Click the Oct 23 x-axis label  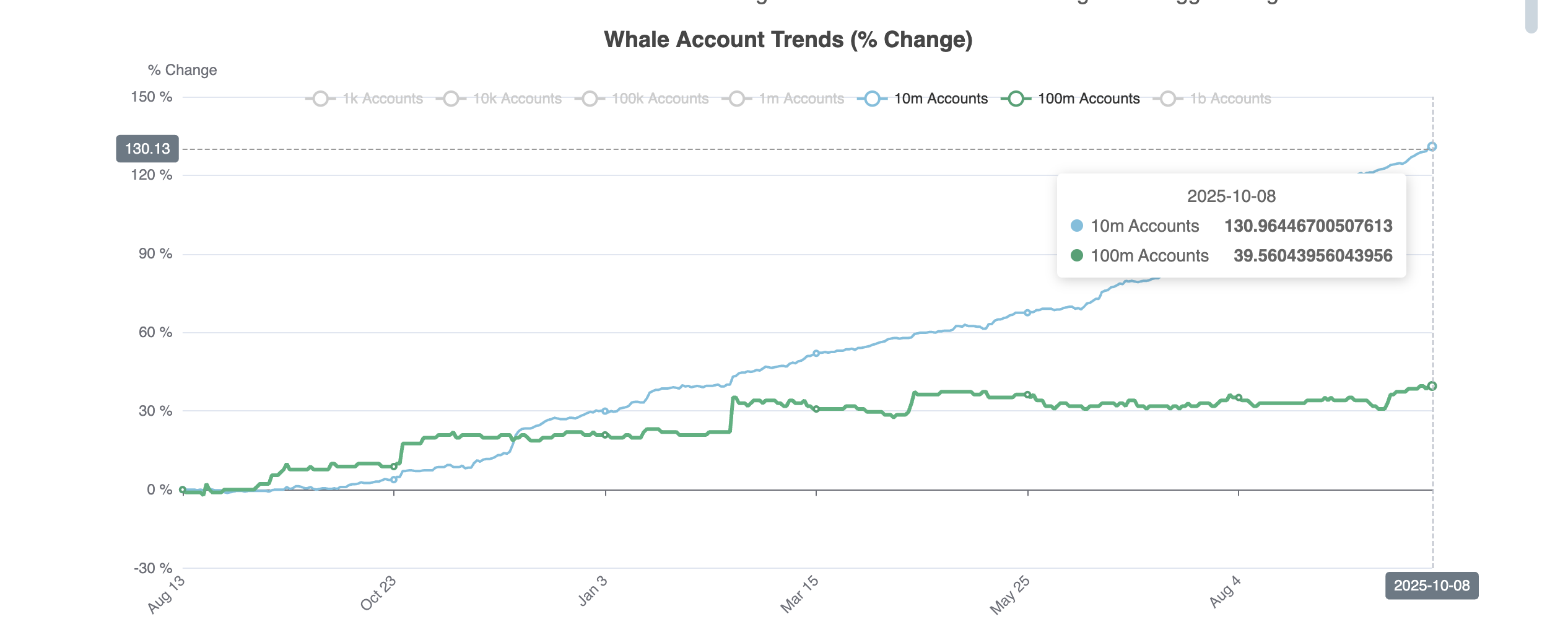click(379, 592)
